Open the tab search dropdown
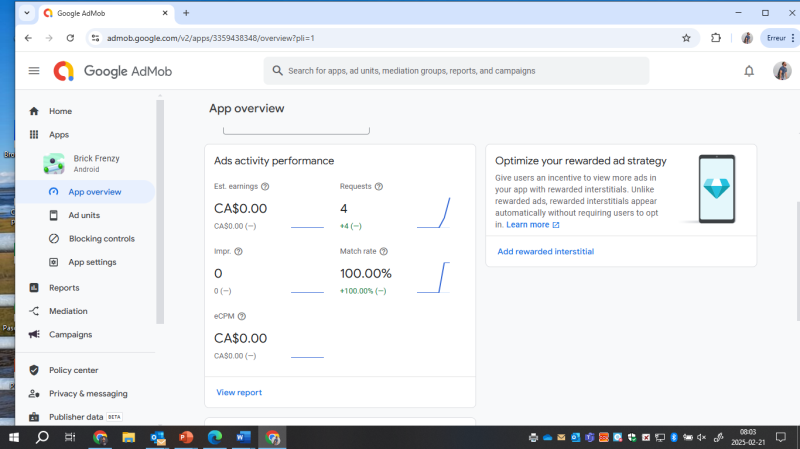 (27, 13)
